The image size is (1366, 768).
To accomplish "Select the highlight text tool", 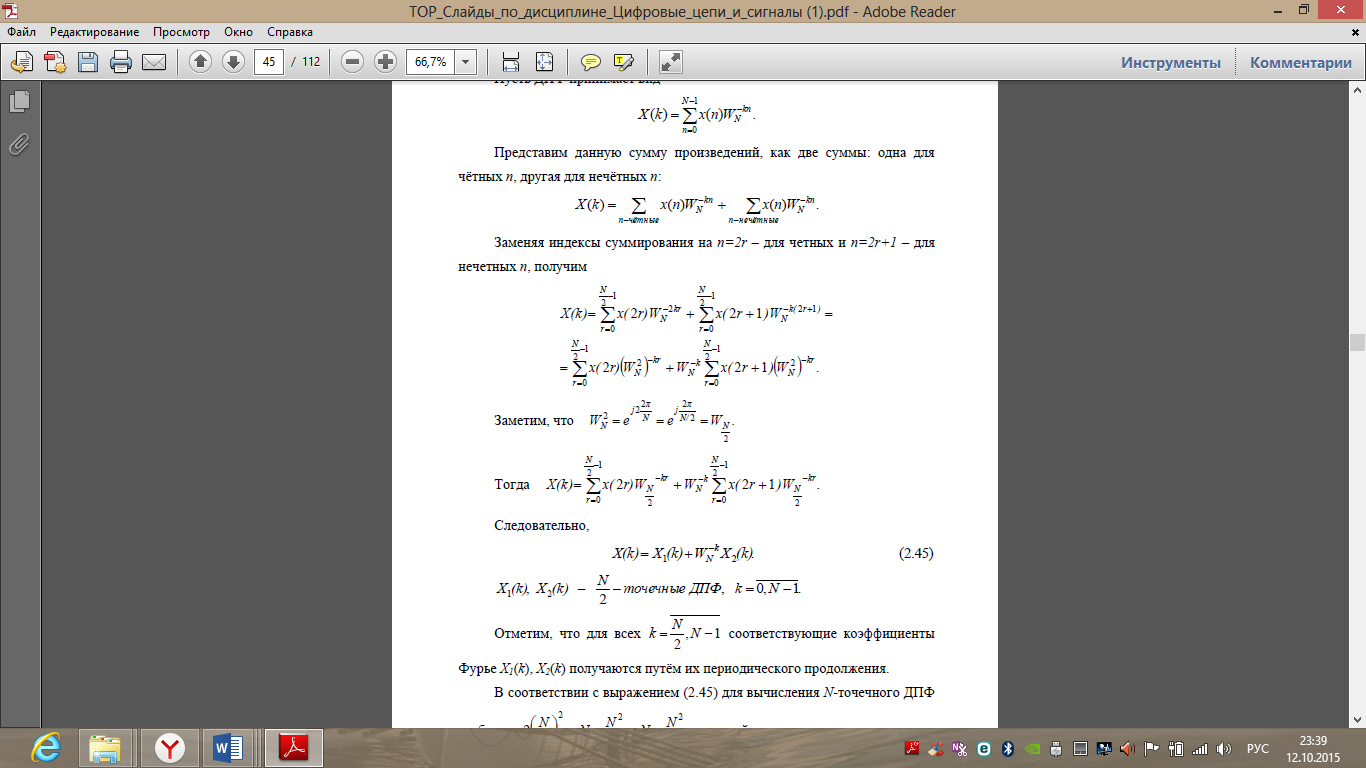I will point(624,62).
